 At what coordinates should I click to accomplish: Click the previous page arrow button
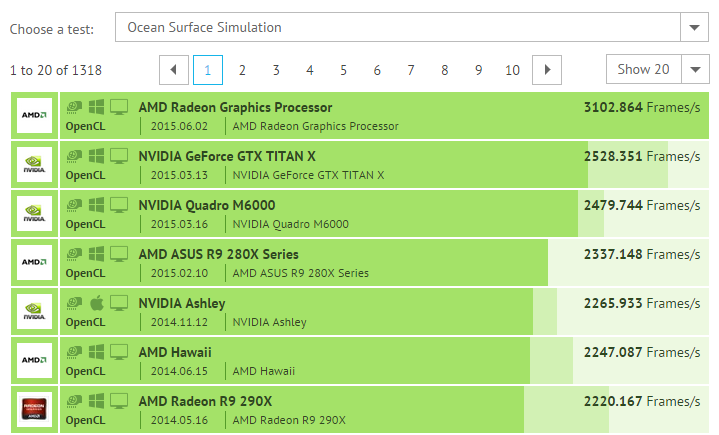[174, 70]
